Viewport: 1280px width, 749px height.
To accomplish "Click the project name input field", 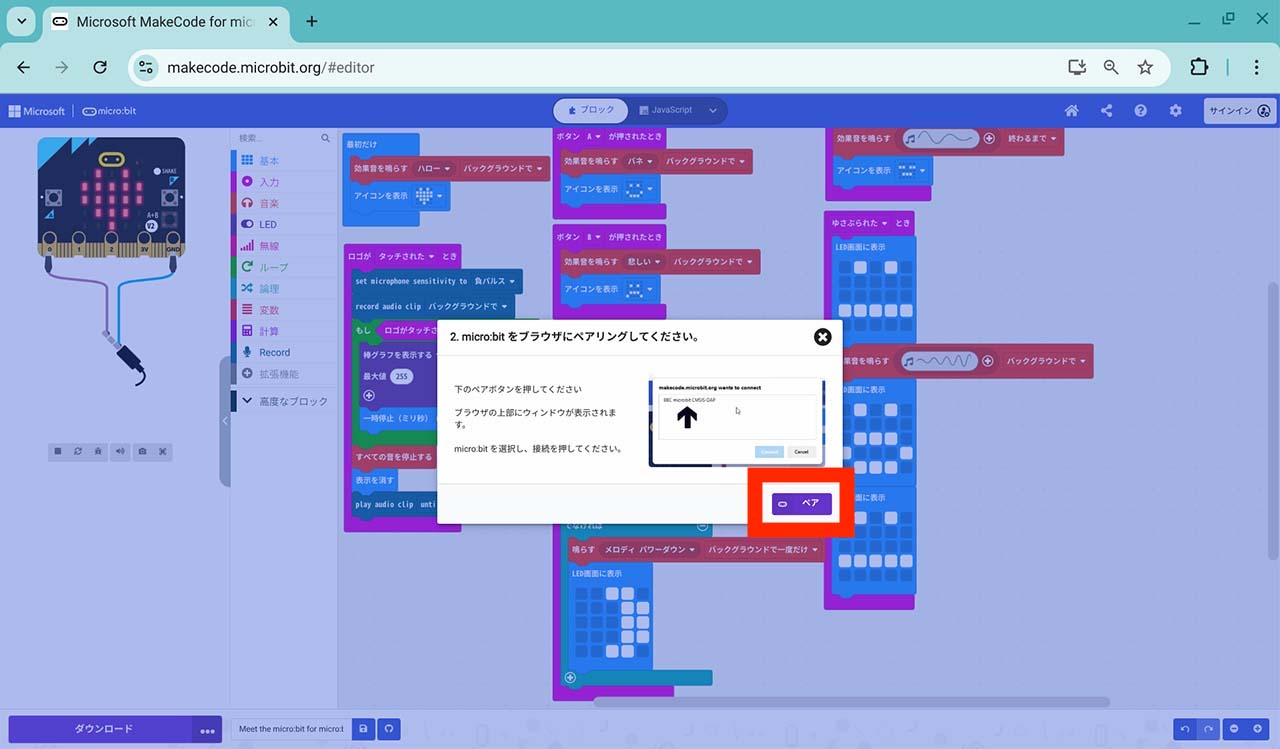I will coord(291,730).
